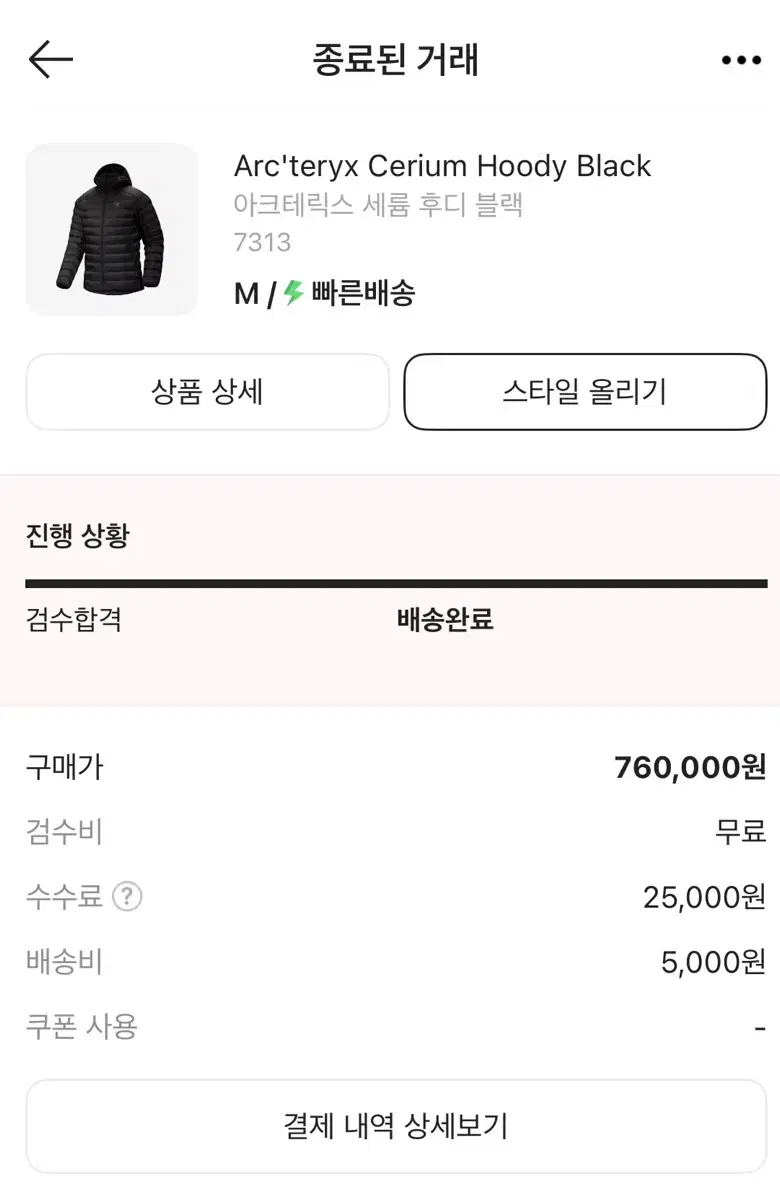
Task: Tap the 종료된 거래 page title
Action: point(396,60)
